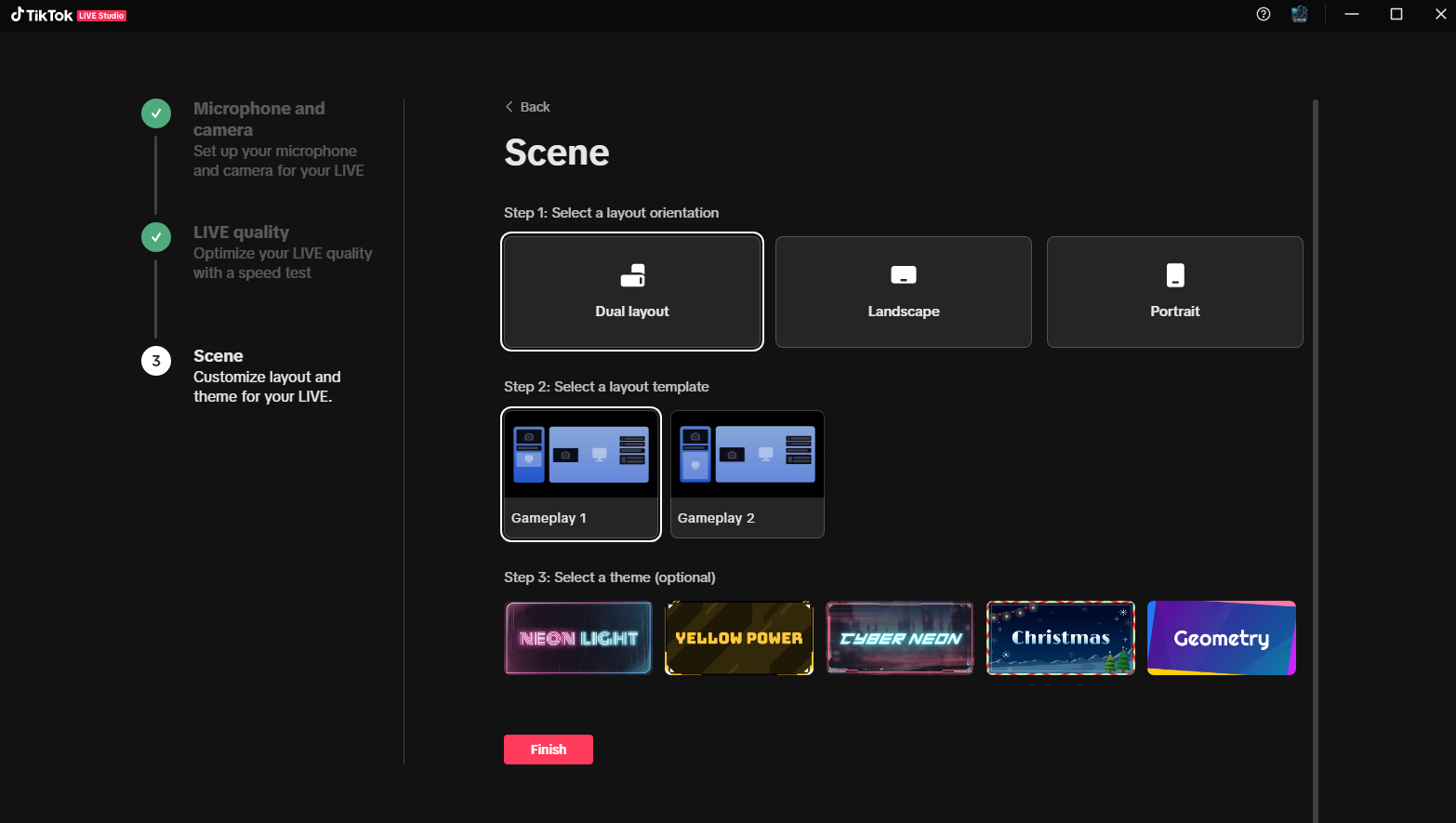Click the Portrait phone icon

point(1175,275)
